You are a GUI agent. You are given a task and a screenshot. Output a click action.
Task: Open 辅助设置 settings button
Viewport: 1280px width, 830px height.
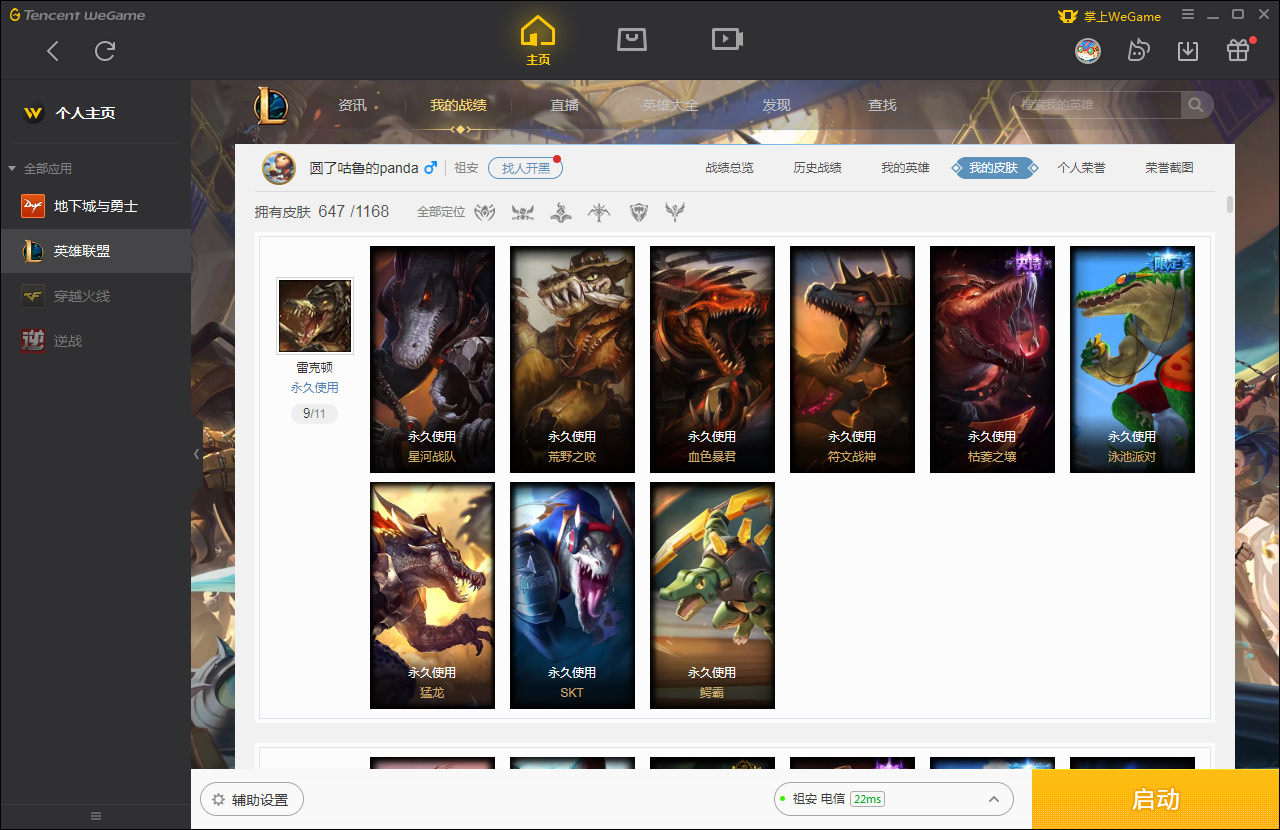pos(251,800)
